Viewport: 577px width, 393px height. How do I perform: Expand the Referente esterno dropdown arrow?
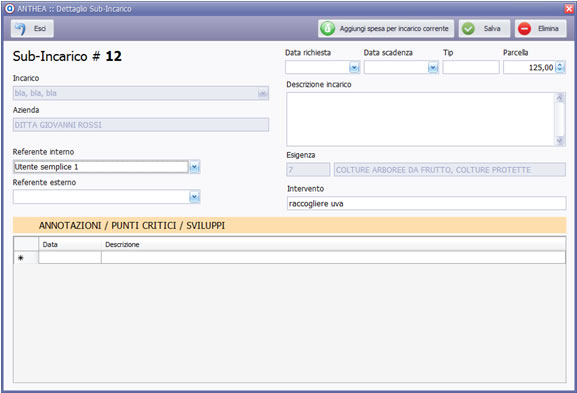coord(195,197)
